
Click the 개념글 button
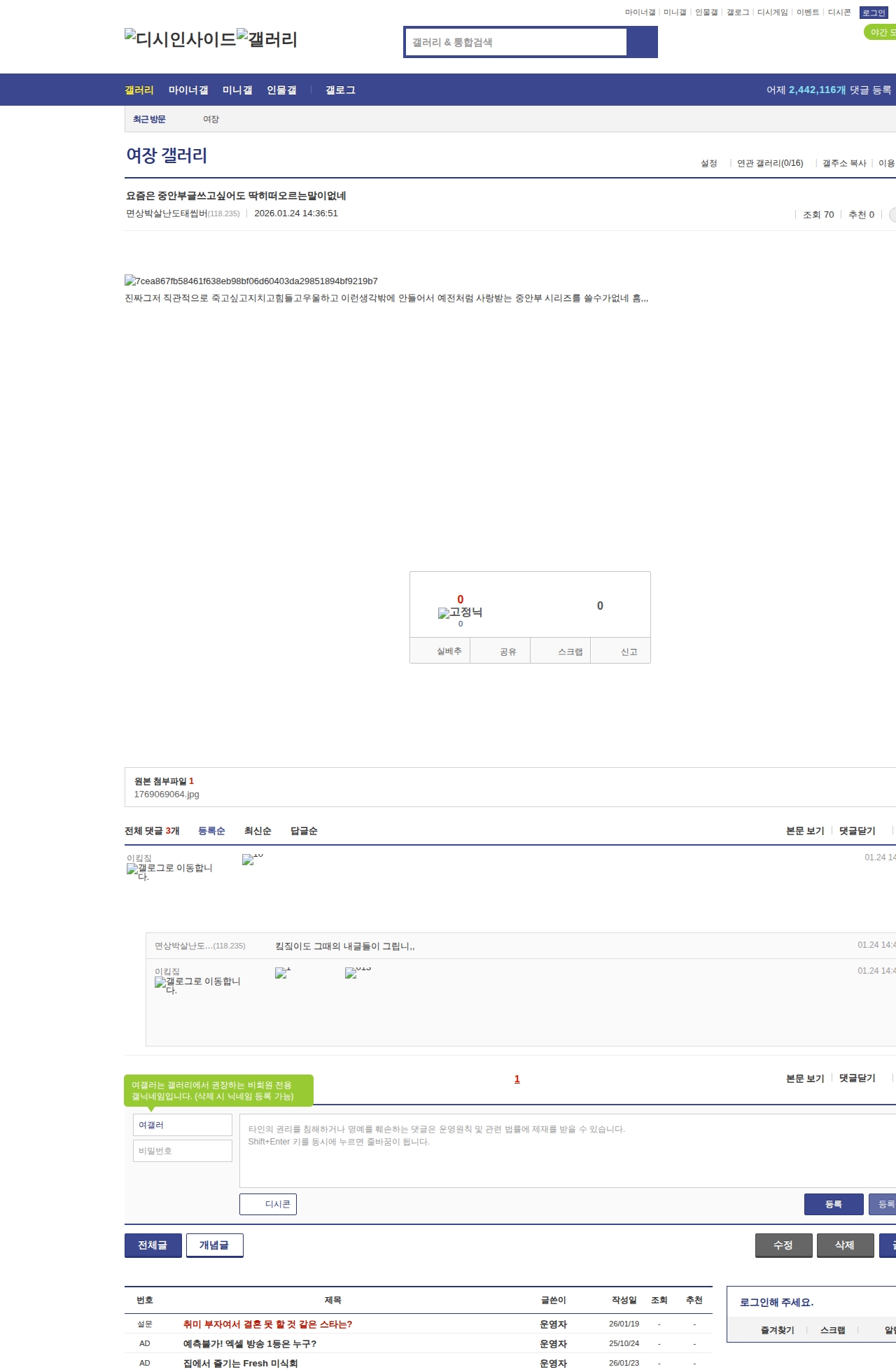pyautogui.click(x=214, y=1245)
